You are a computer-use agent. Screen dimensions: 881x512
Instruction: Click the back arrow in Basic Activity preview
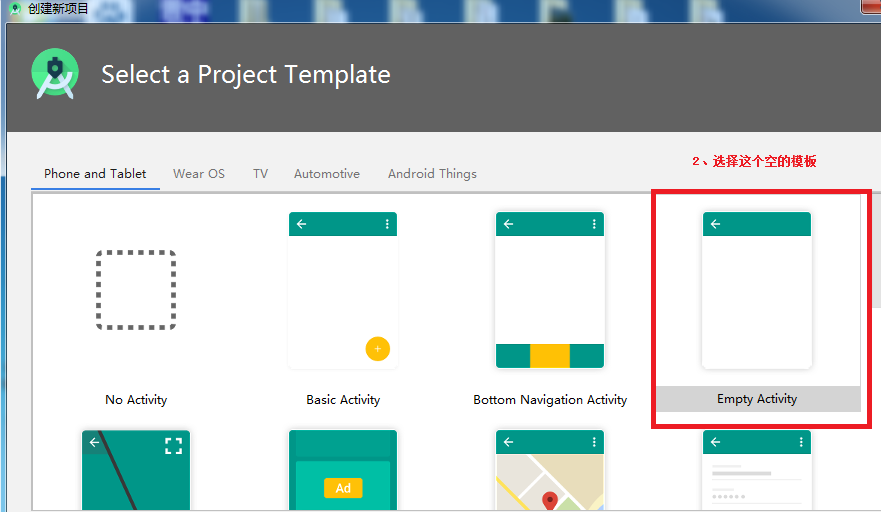point(302,224)
